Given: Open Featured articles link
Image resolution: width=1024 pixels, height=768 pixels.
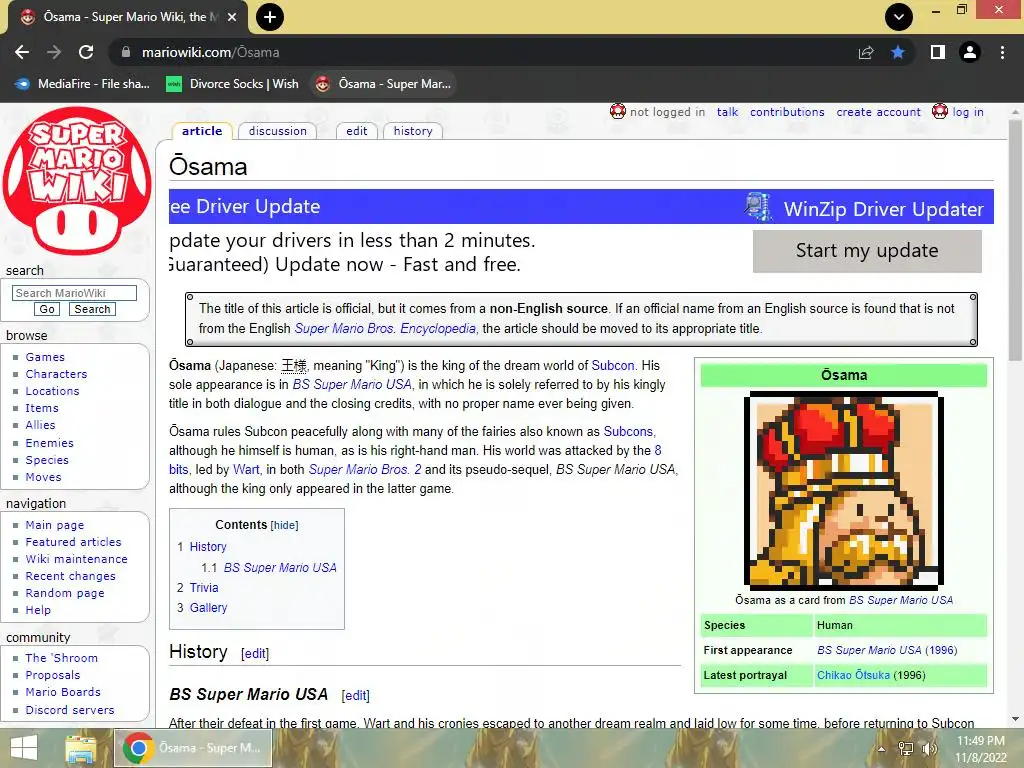Looking at the screenshot, I should [73, 541].
